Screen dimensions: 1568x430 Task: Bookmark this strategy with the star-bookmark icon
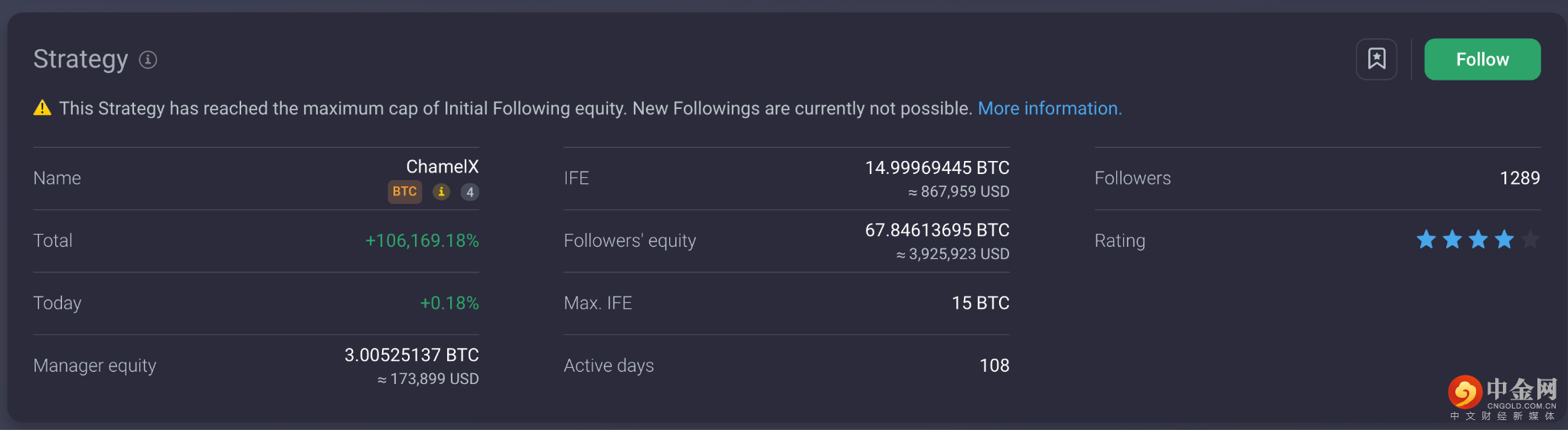click(x=1376, y=59)
